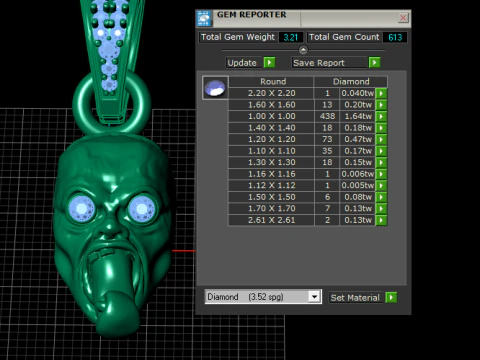480x360 pixels.
Task: Click the weight cell 0.08tw
Action: [358, 197]
